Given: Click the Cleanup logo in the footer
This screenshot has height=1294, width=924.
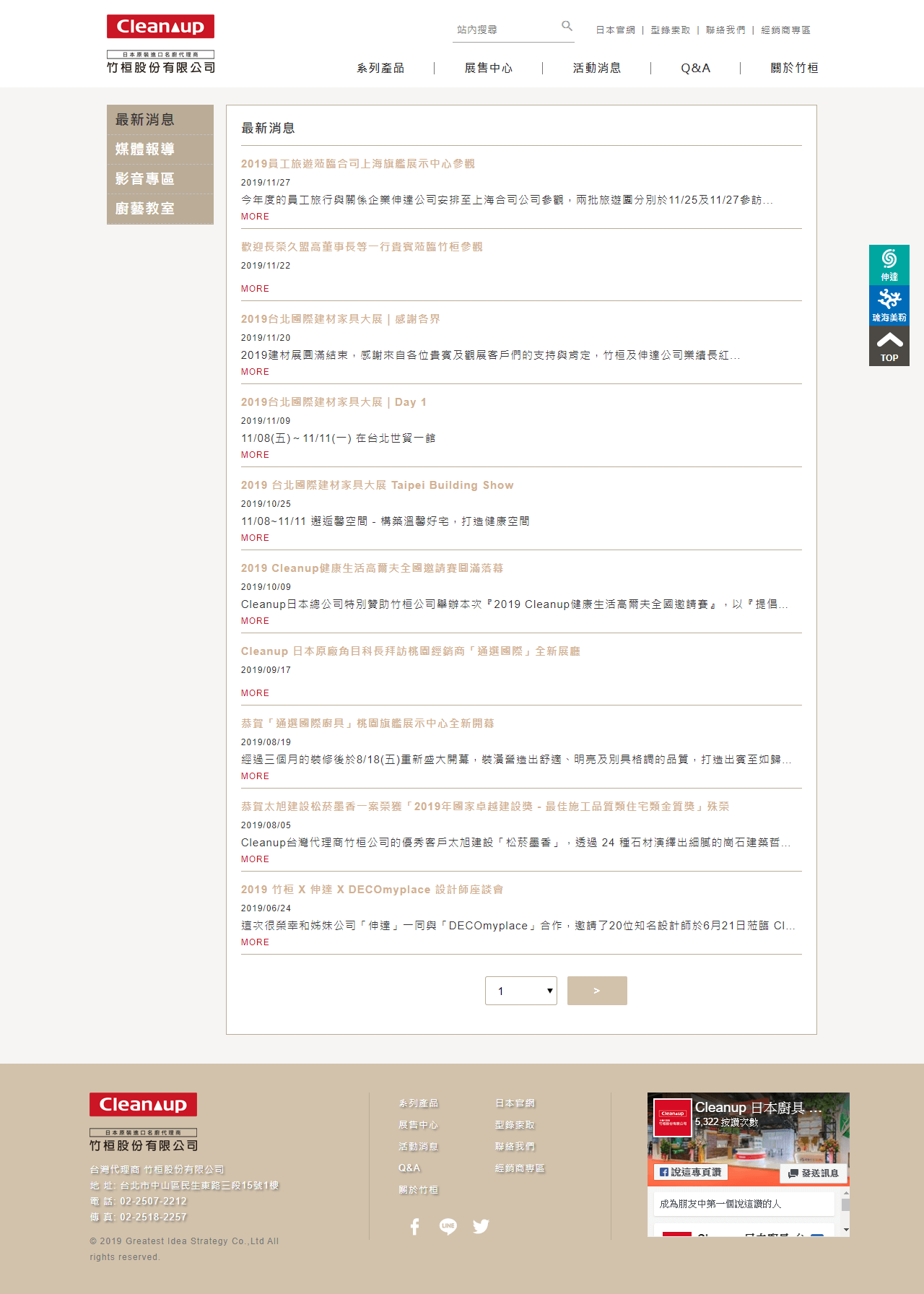Looking at the screenshot, I should (x=143, y=1122).
